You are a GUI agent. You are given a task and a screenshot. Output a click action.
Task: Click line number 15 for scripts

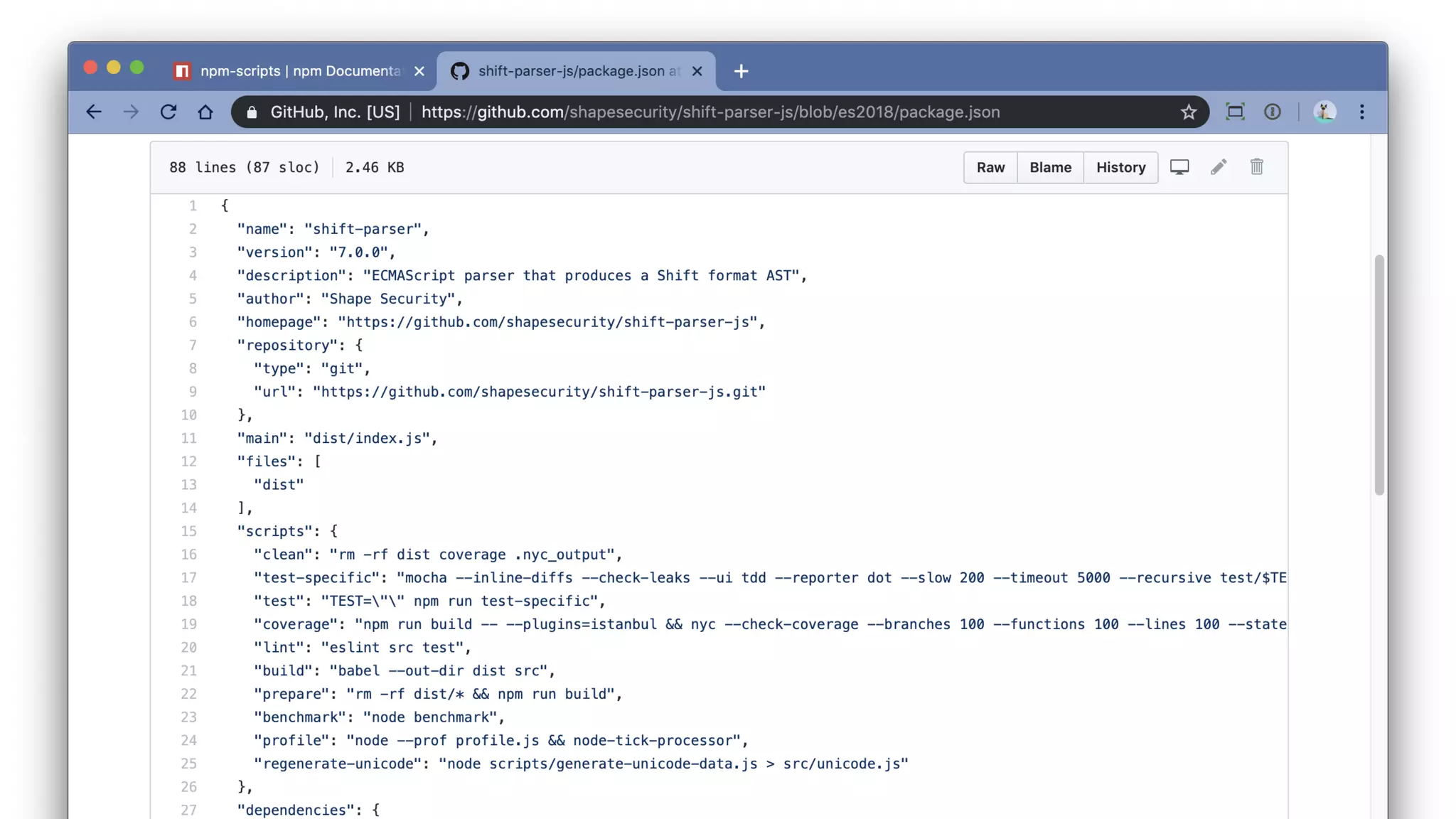[188, 531]
